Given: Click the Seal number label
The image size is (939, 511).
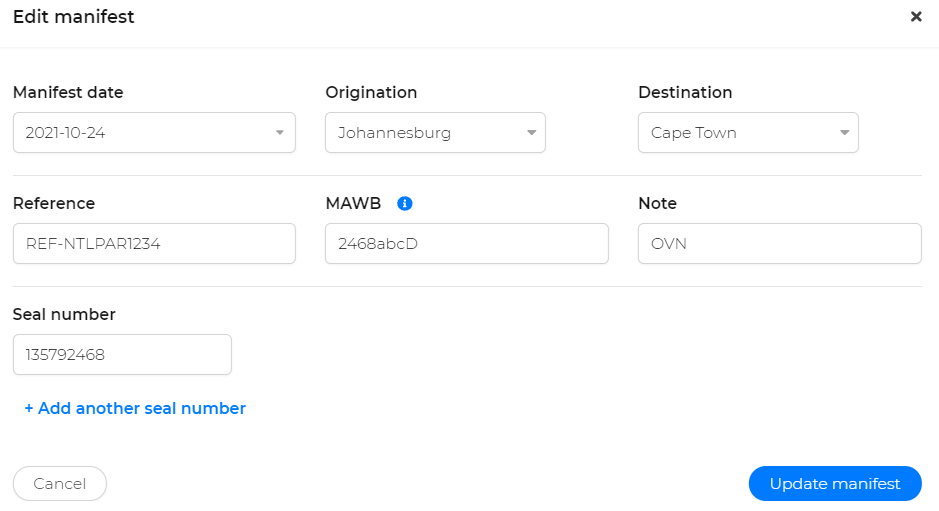Looking at the screenshot, I should click(64, 315).
